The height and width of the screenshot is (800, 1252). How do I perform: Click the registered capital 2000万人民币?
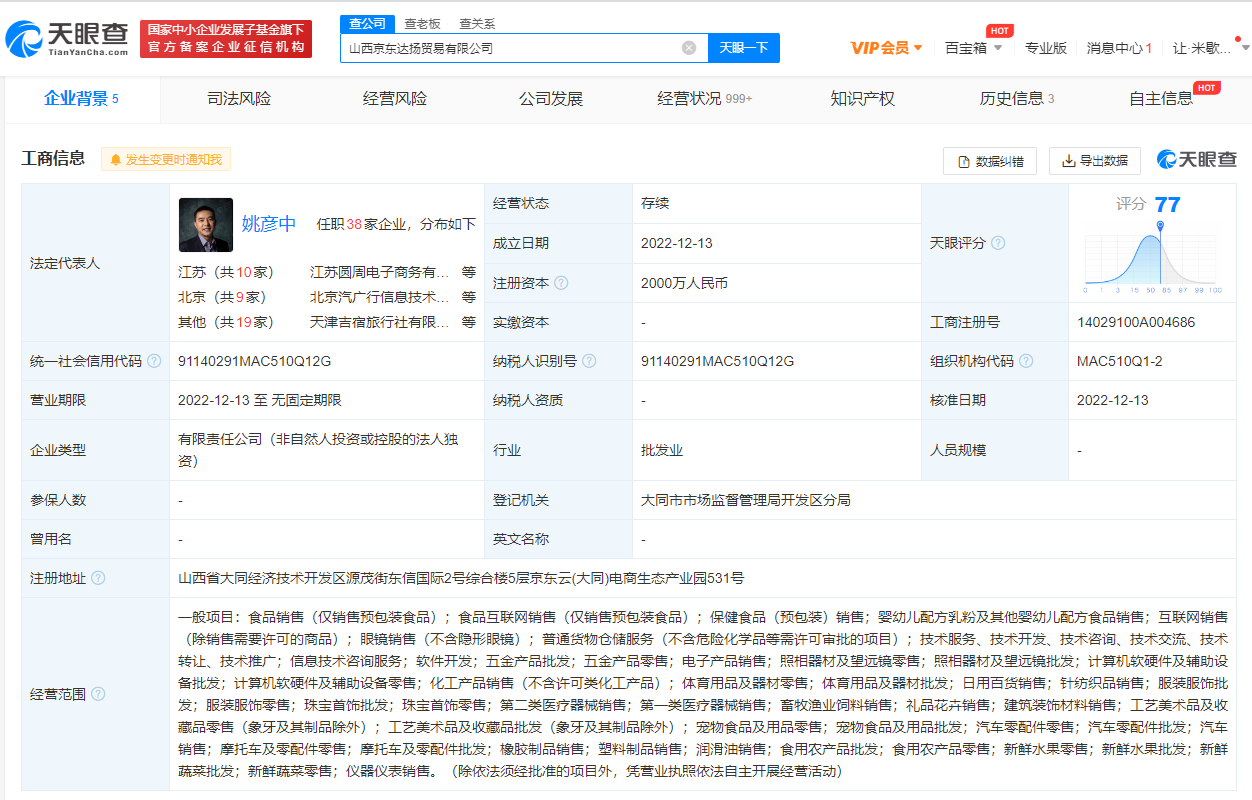684,283
